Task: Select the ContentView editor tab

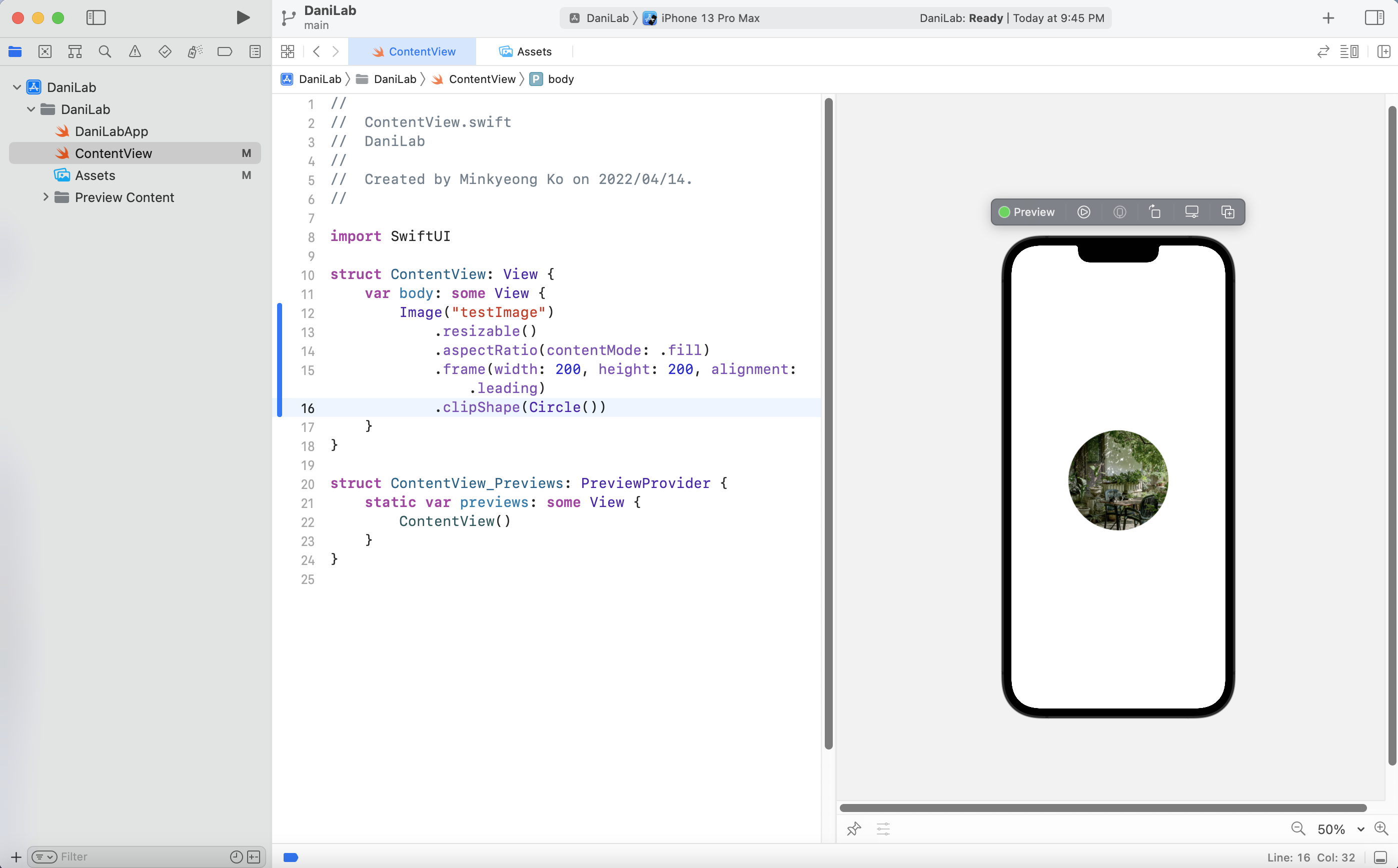Action: pyautogui.click(x=413, y=51)
